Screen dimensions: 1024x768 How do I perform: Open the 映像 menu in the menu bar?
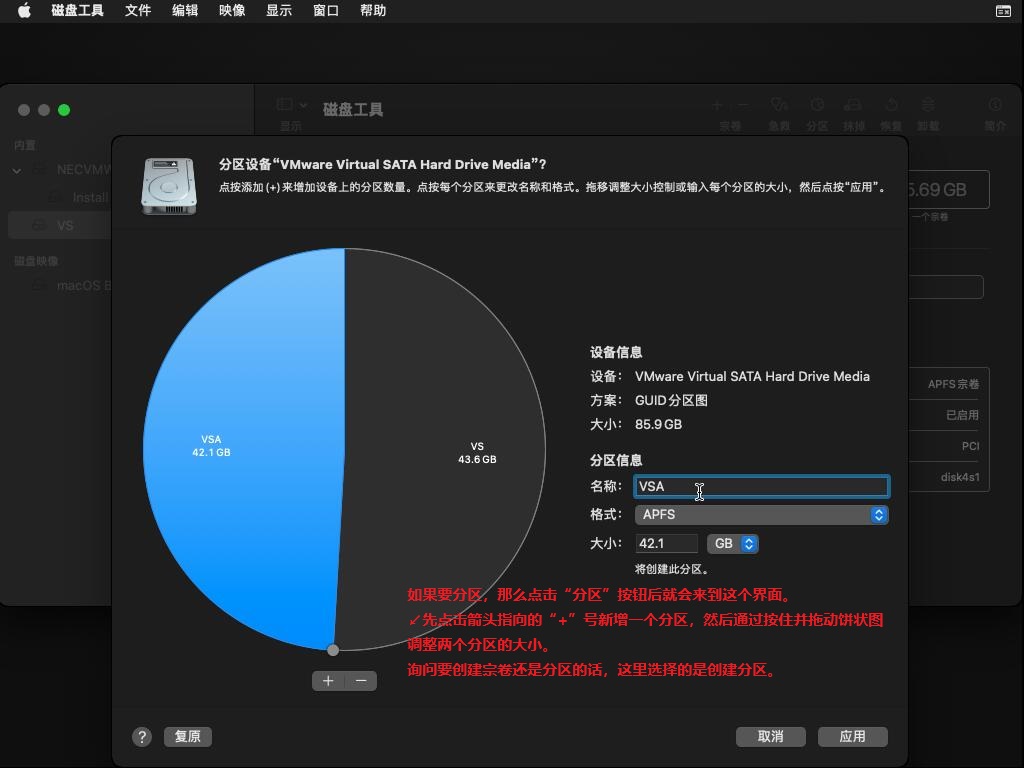pyautogui.click(x=232, y=11)
